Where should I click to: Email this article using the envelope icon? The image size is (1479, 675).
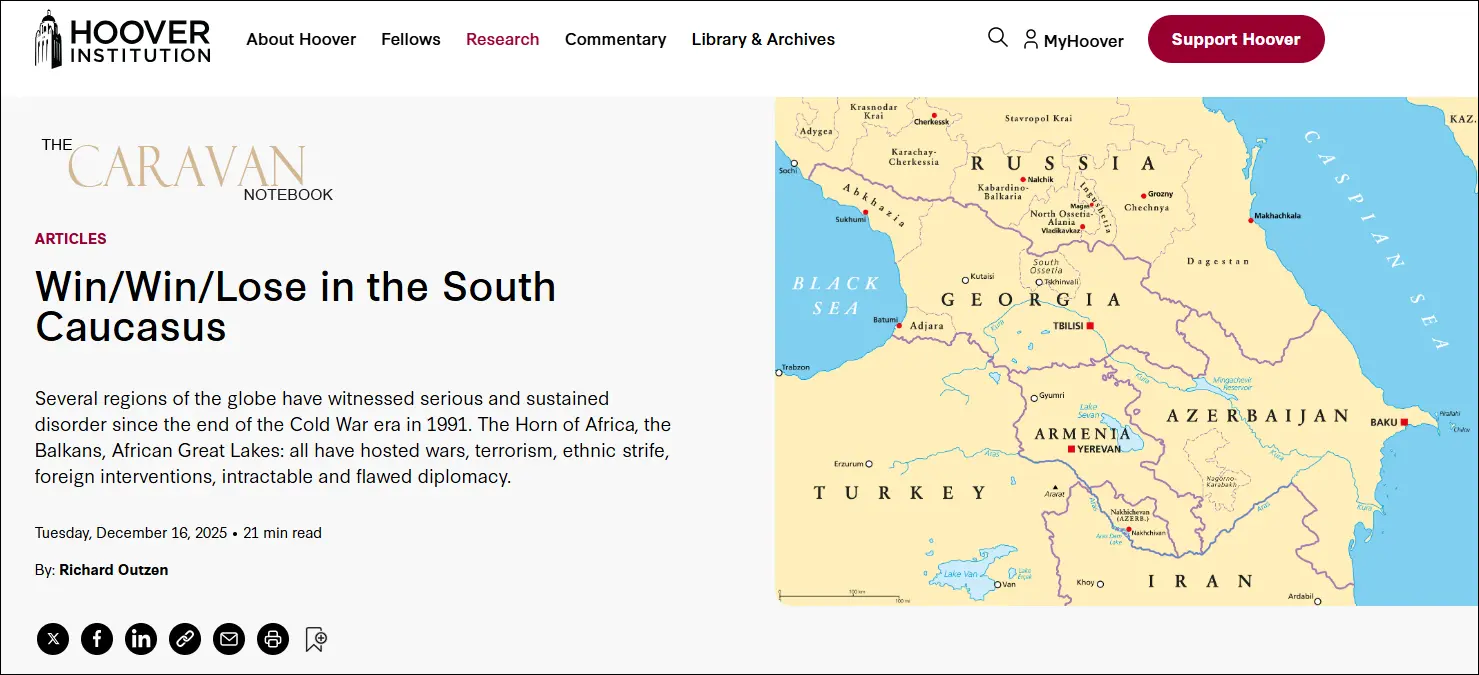tap(229, 639)
